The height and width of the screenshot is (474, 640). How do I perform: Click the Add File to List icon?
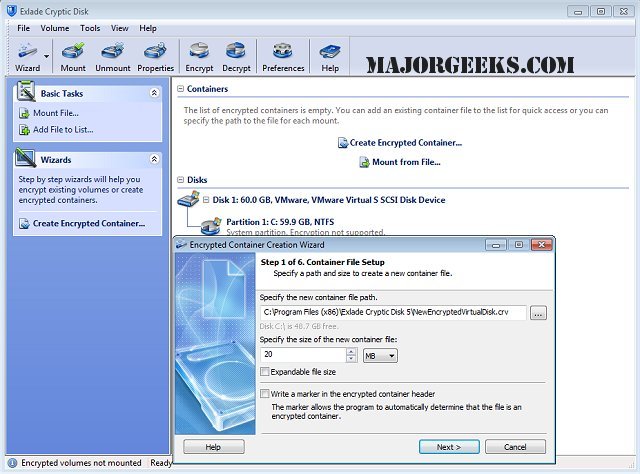pyautogui.click(x=24, y=130)
